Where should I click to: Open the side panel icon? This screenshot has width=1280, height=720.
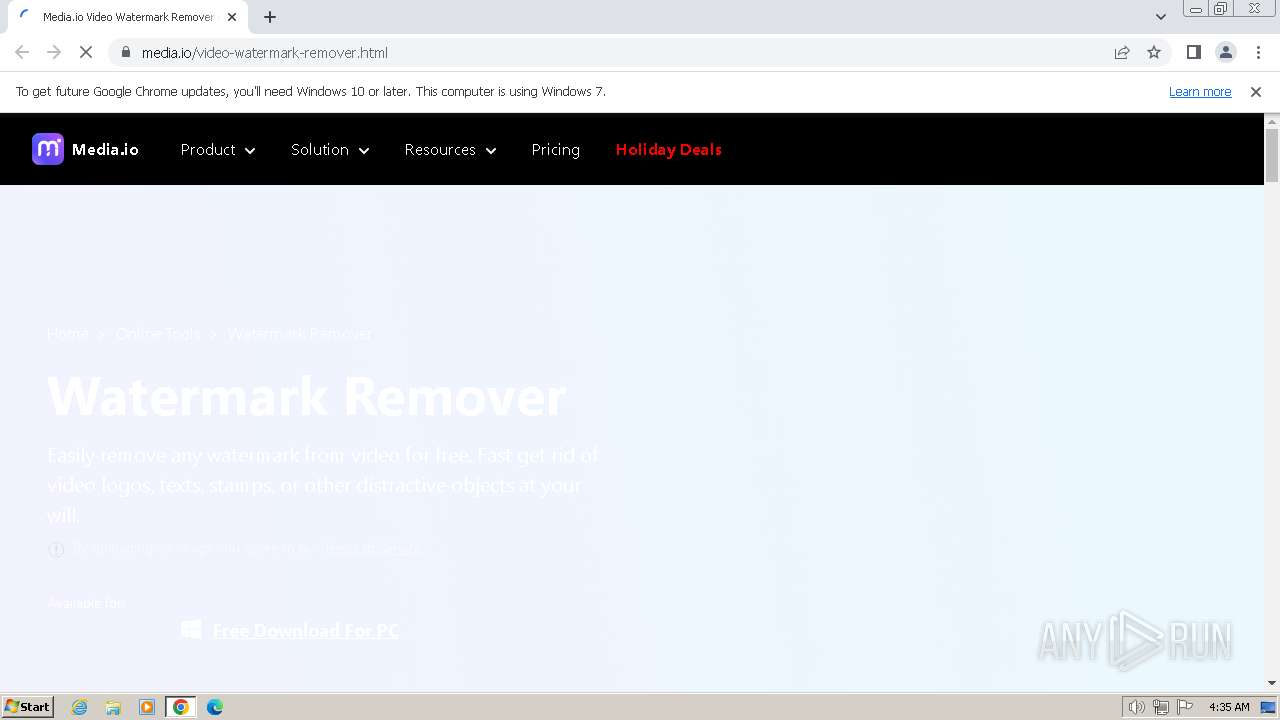pos(1193,52)
